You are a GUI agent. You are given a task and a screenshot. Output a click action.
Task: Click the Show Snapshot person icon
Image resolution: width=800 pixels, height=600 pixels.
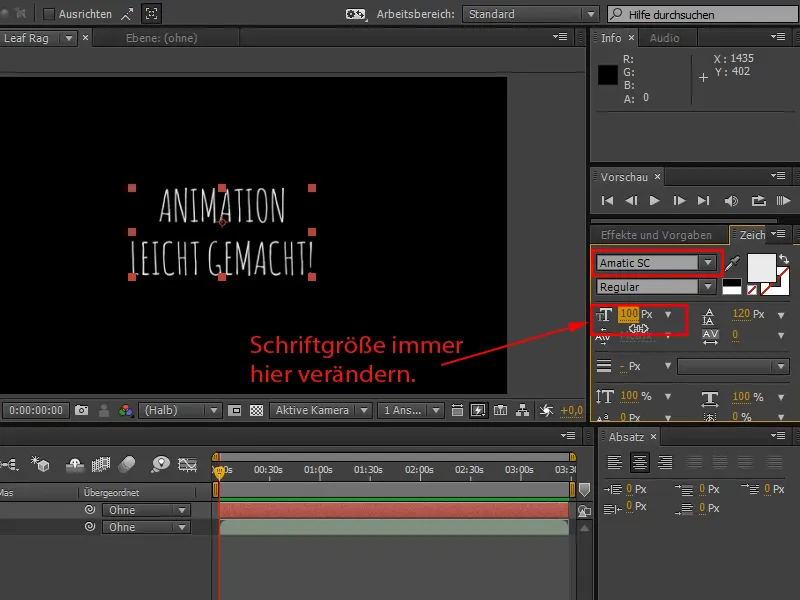tap(104, 410)
